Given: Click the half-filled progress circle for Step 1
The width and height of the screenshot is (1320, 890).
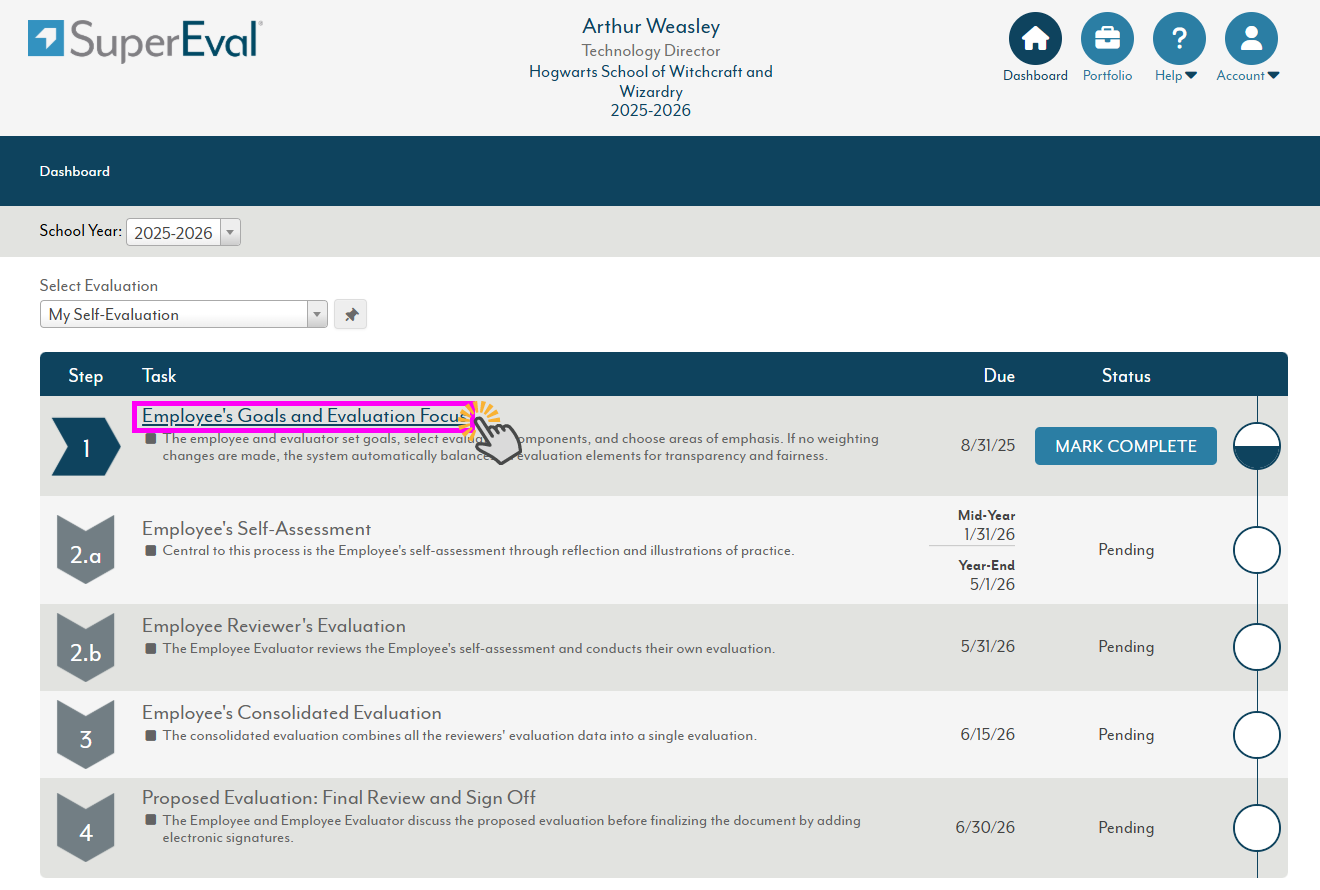Looking at the screenshot, I should tap(1257, 446).
